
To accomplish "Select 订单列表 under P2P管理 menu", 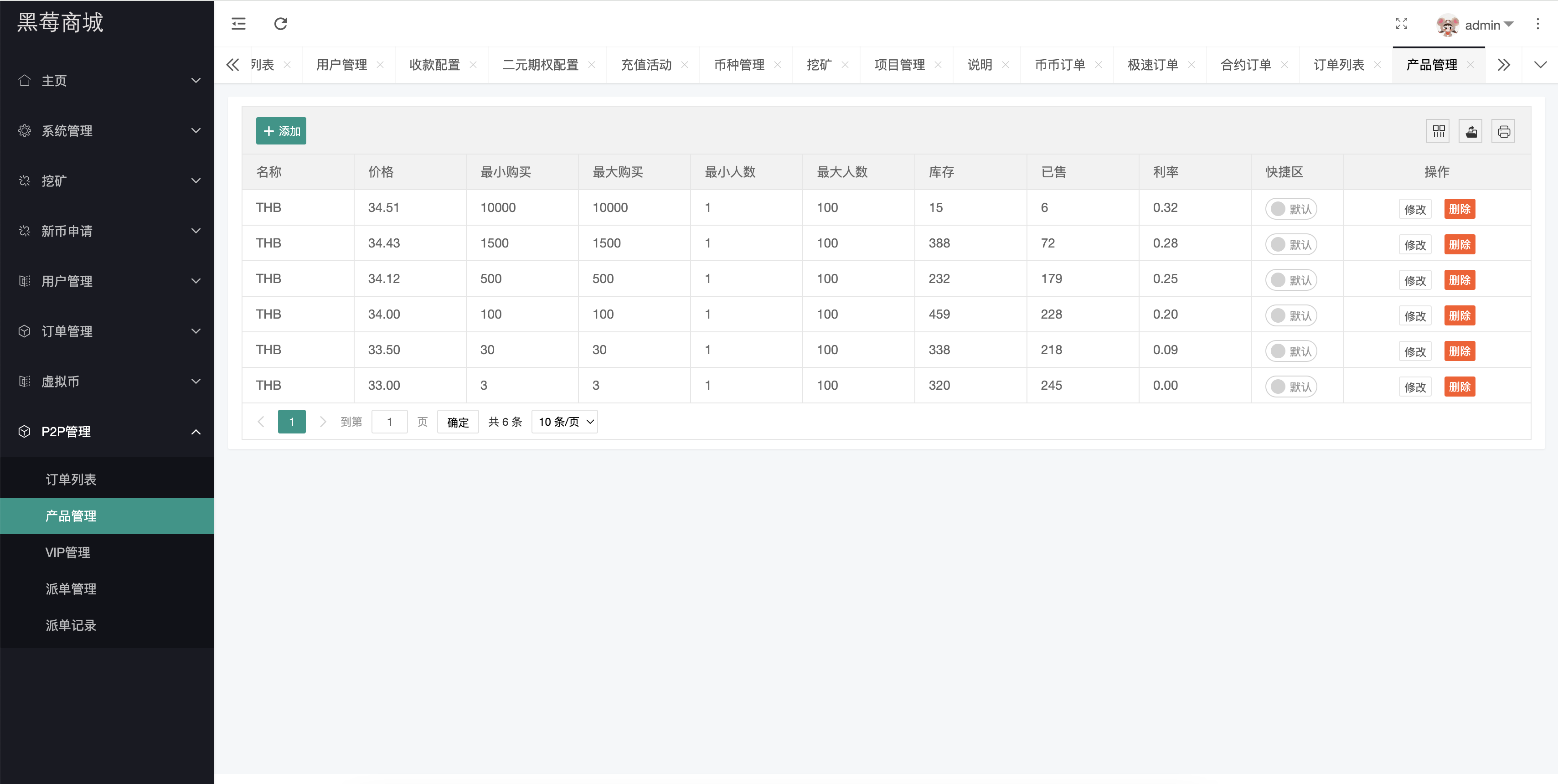I will pos(72,479).
